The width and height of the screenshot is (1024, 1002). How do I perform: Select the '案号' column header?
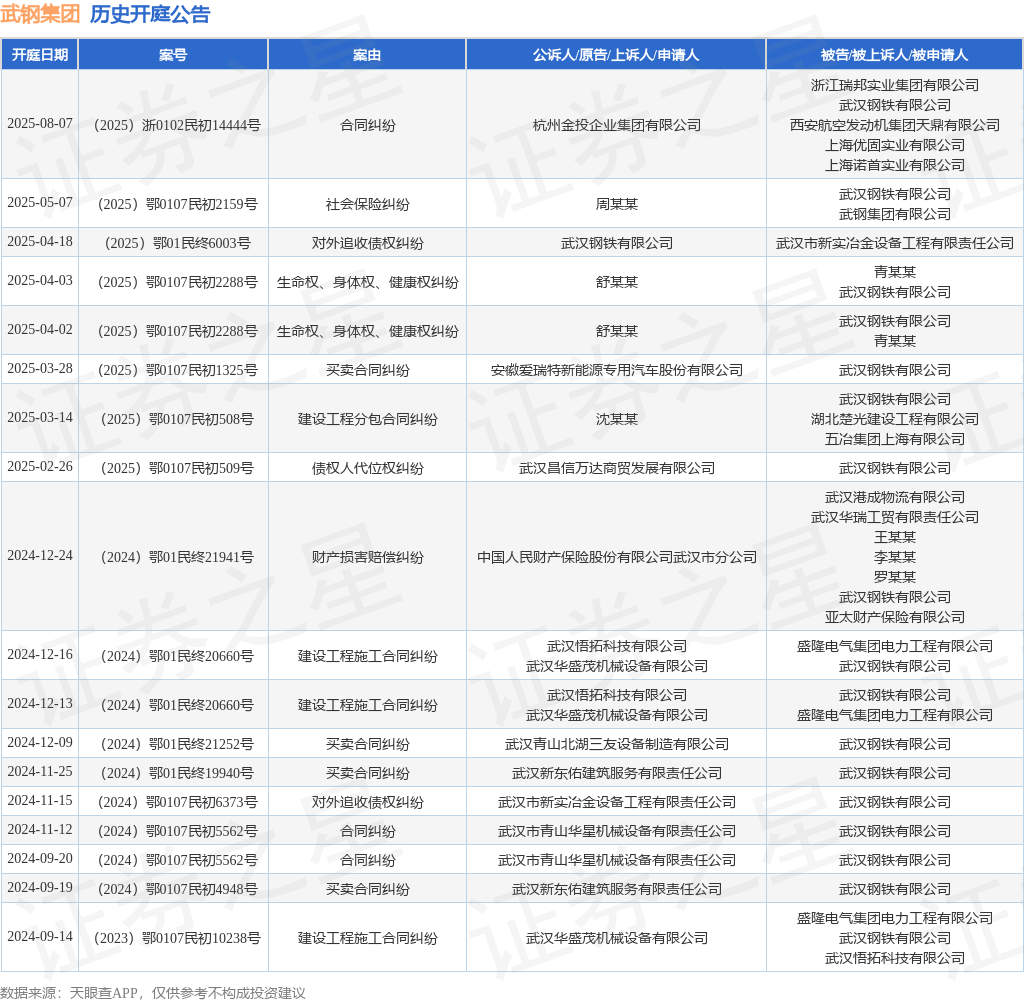[173, 55]
